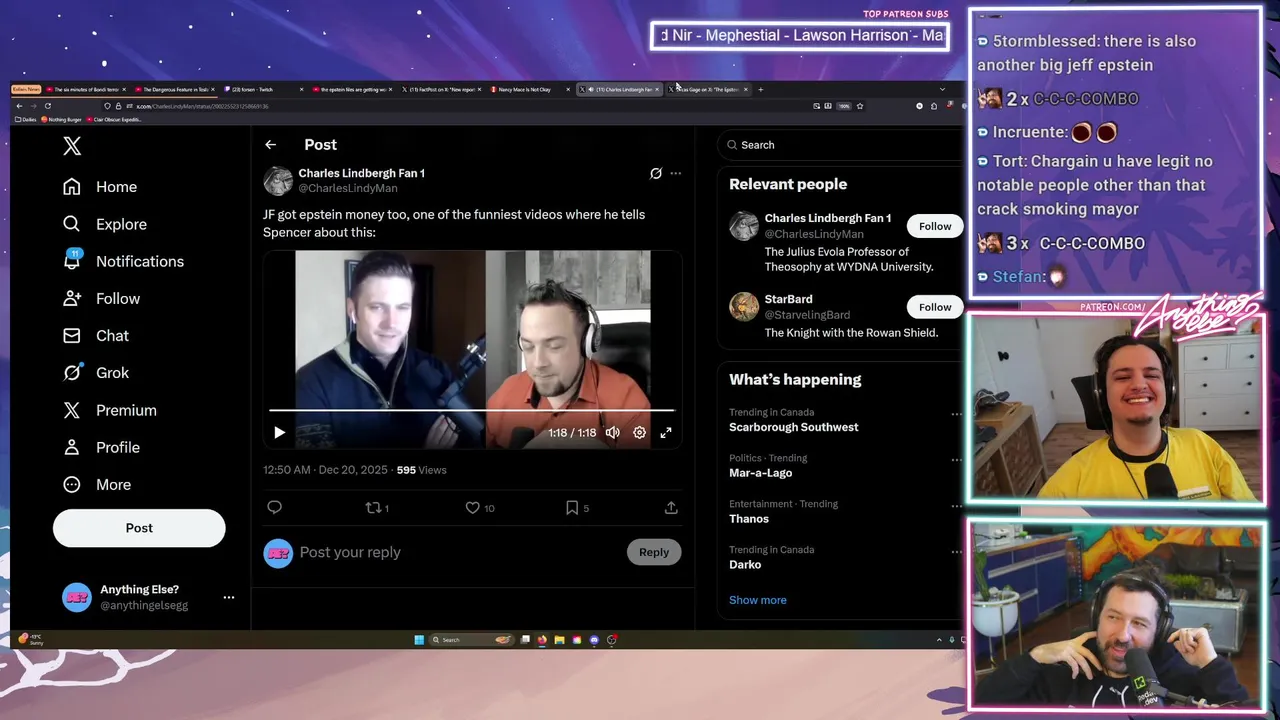Open Scarborough Southwest trend
The height and width of the screenshot is (720, 1280).
coord(794,427)
